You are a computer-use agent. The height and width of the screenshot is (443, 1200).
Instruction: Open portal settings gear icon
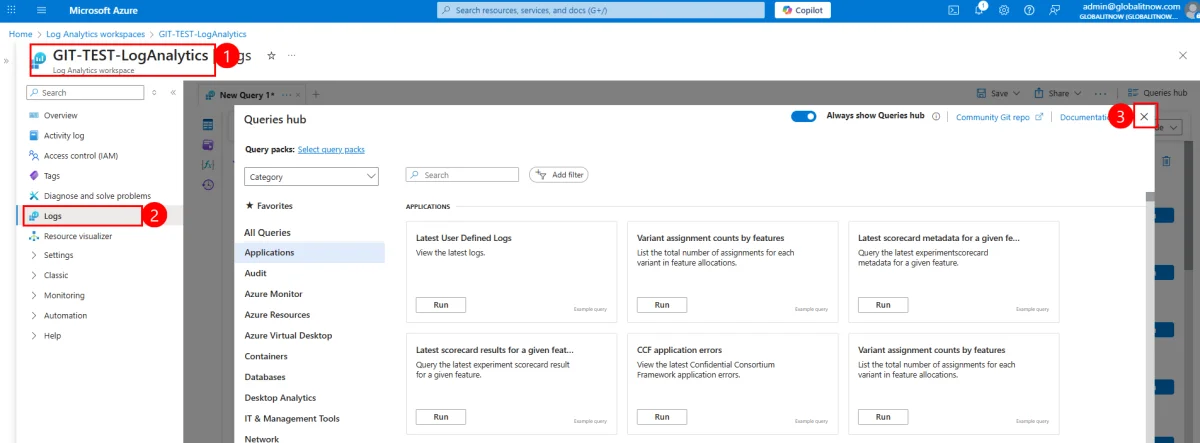(1003, 10)
